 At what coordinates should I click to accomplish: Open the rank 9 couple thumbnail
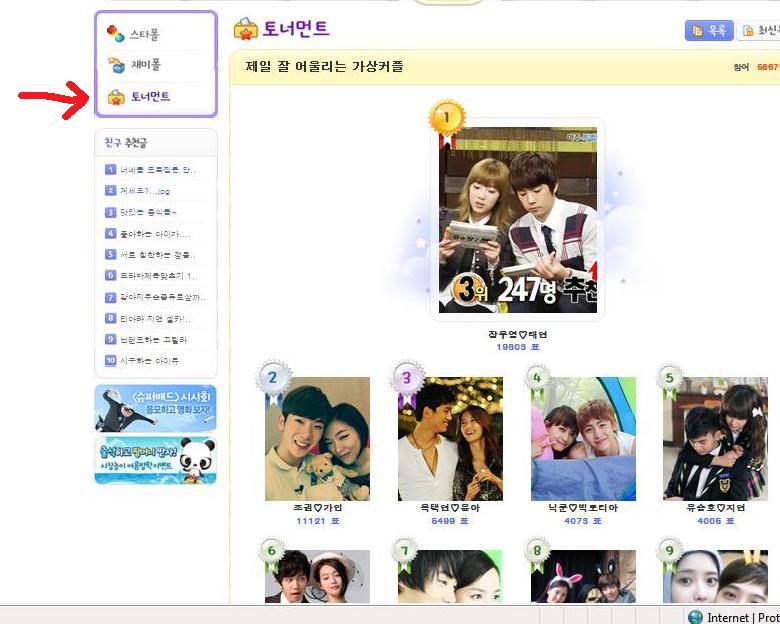(x=715, y=576)
